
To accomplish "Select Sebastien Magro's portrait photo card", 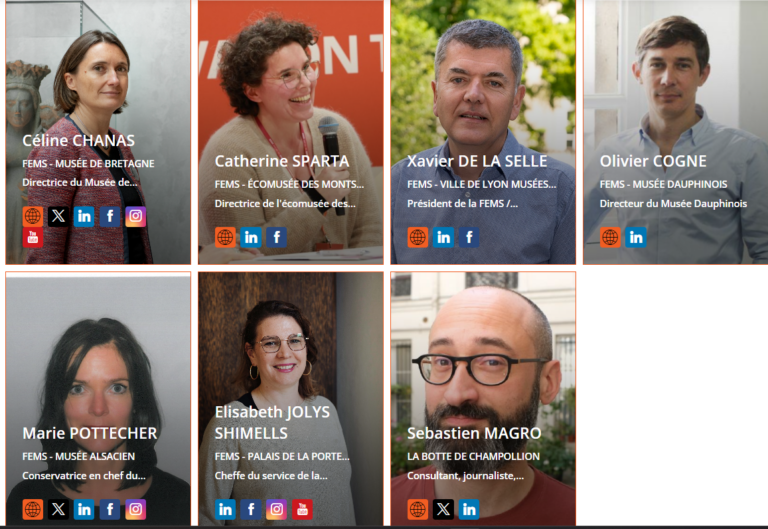I will click(x=483, y=399).
